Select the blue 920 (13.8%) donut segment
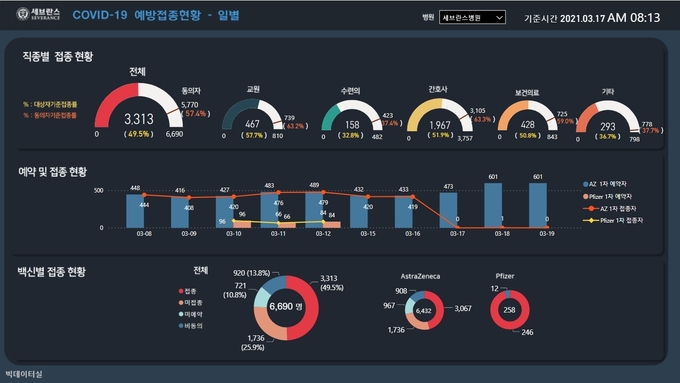The height and width of the screenshot is (383, 680). click(x=275, y=284)
